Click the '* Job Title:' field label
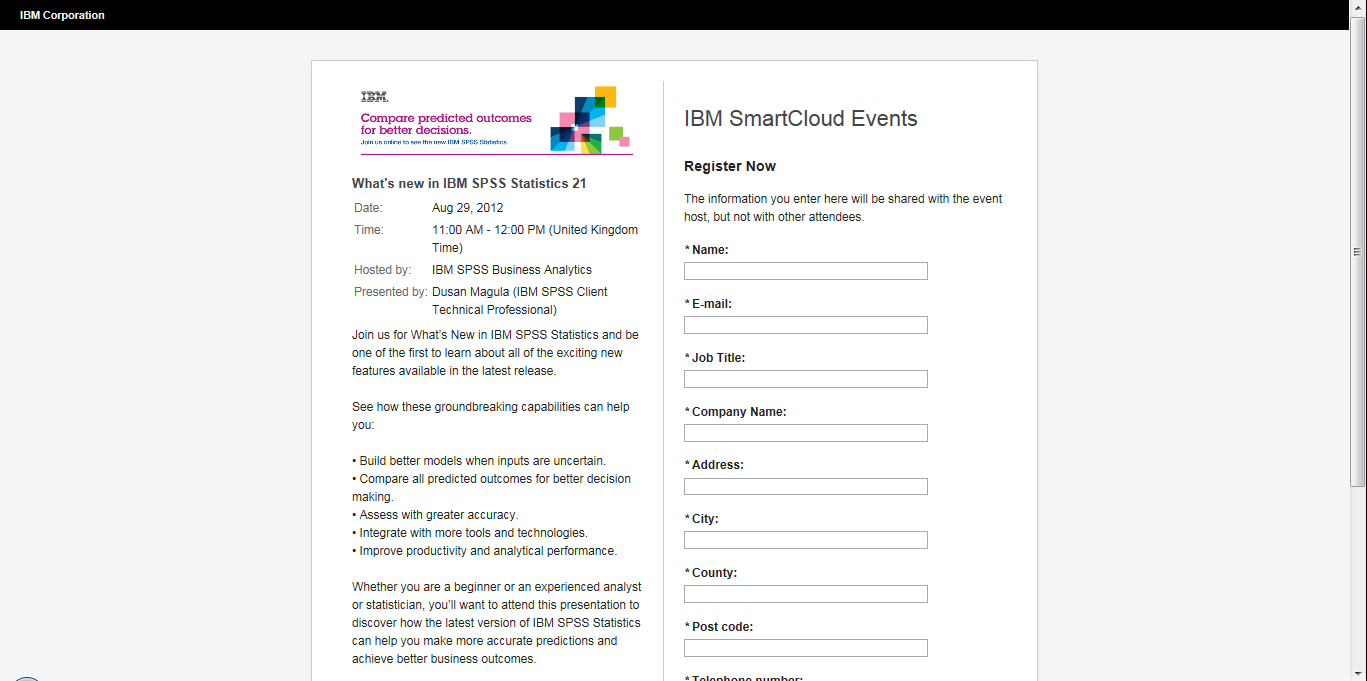Viewport: 1367px width, 681px height. pyautogui.click(x=715, y=358)
